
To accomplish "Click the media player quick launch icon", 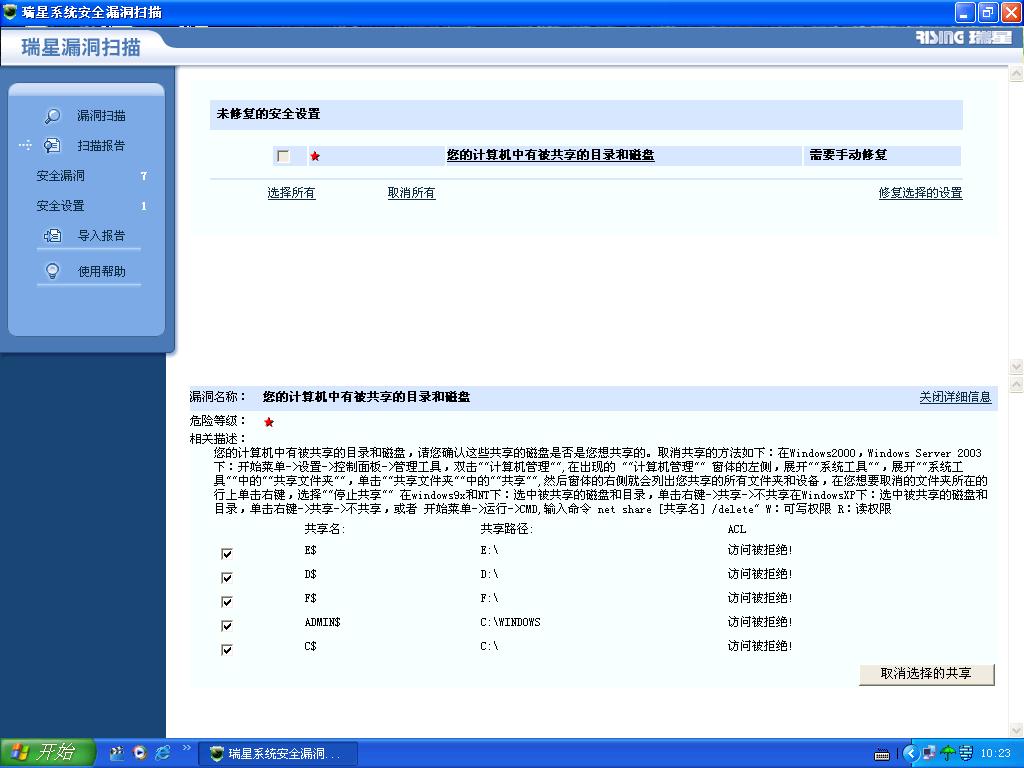I will (140, 753).
